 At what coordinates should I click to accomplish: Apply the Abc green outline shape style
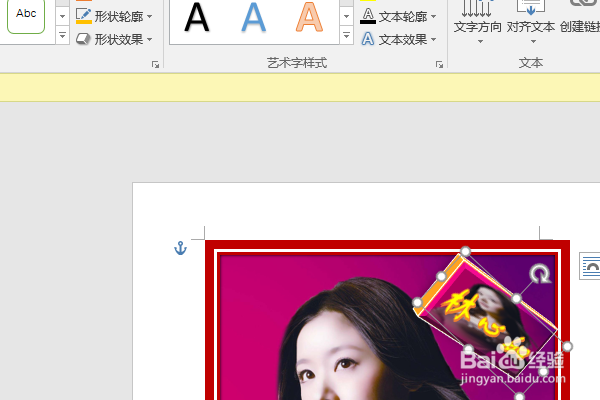[26, 15]
